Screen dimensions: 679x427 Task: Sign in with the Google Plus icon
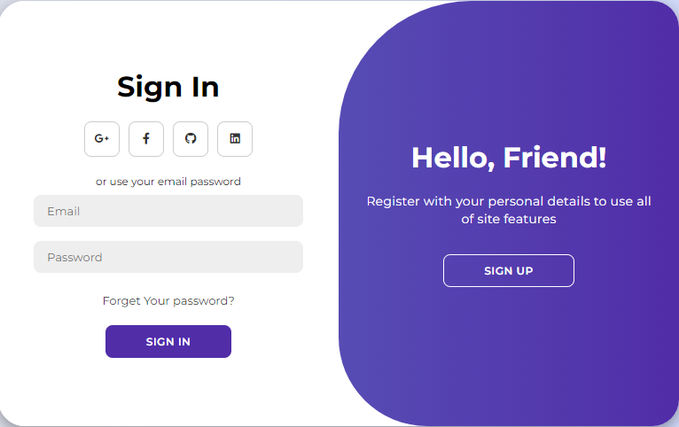click(102, 139)
